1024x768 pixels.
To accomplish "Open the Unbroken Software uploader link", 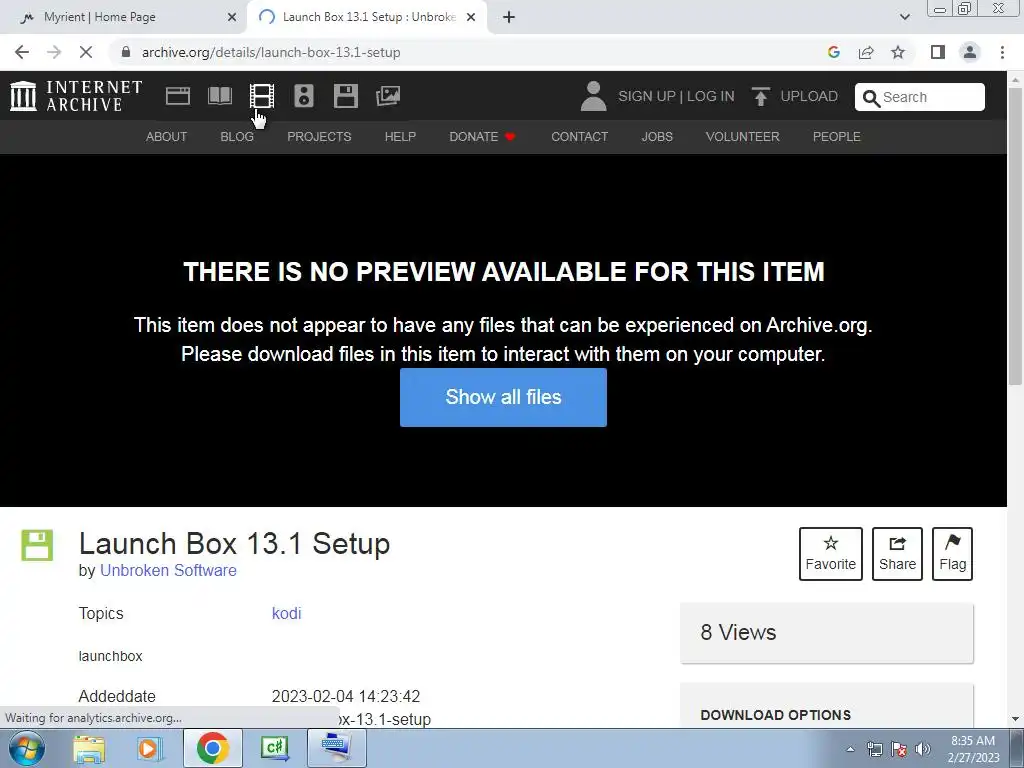I will coord(168,570).
